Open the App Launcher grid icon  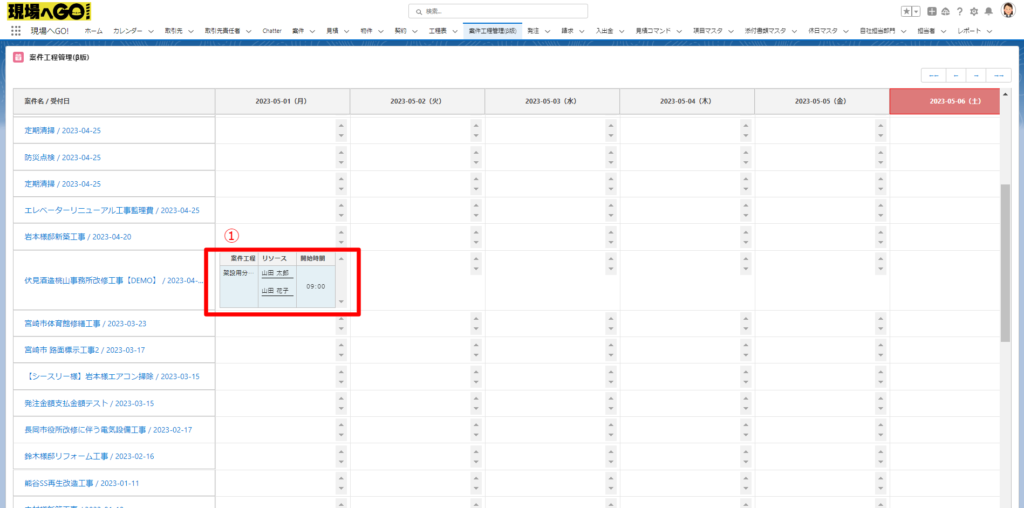coord(16,31)
